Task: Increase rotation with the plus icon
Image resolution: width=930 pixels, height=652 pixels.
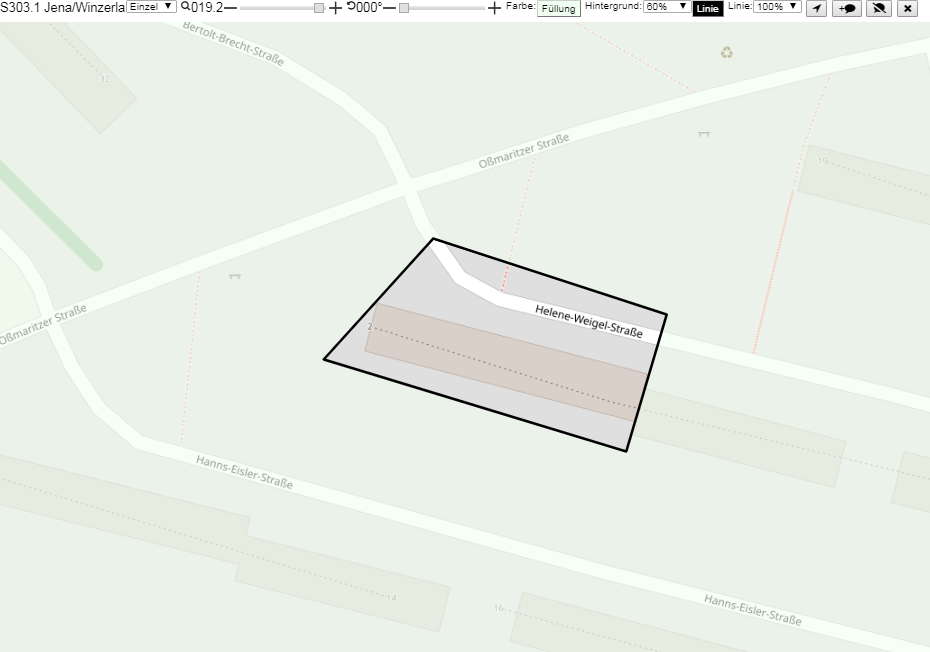Action: [x=494, y=8]
